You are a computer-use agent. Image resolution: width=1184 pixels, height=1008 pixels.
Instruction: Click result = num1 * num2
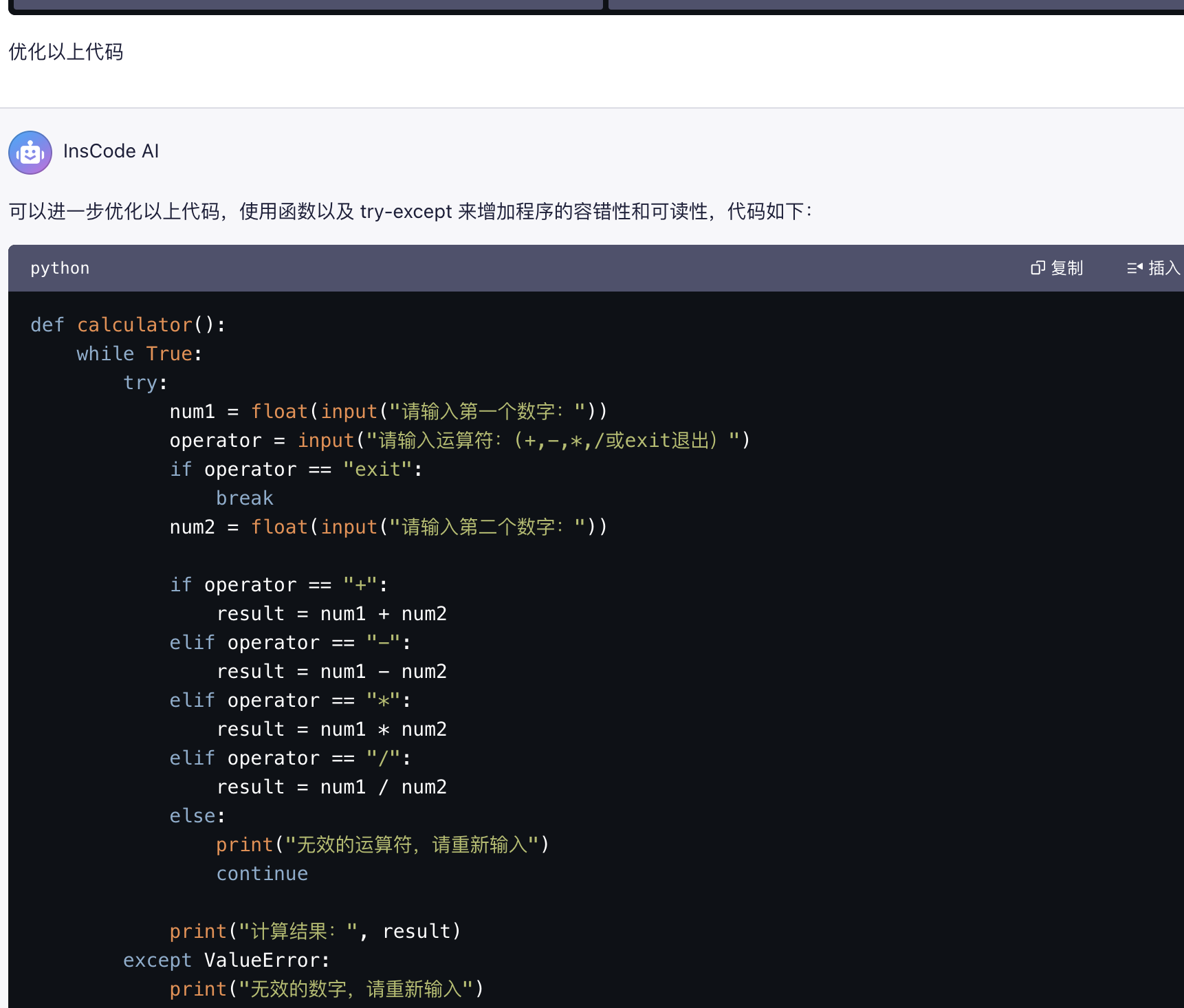(332, 729)
